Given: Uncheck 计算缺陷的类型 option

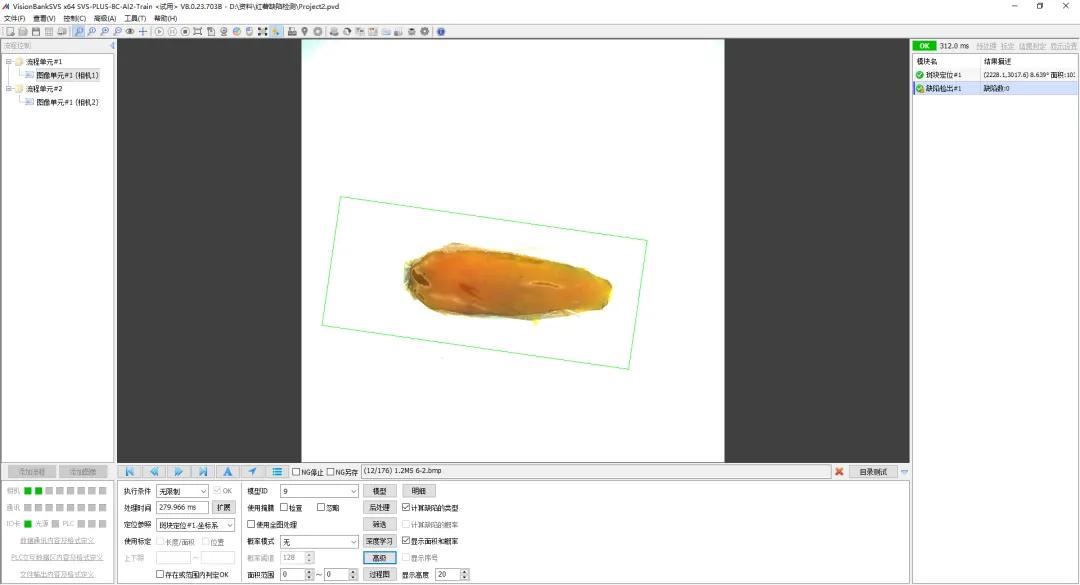Looking at the screenshot, I should (406, 508).
